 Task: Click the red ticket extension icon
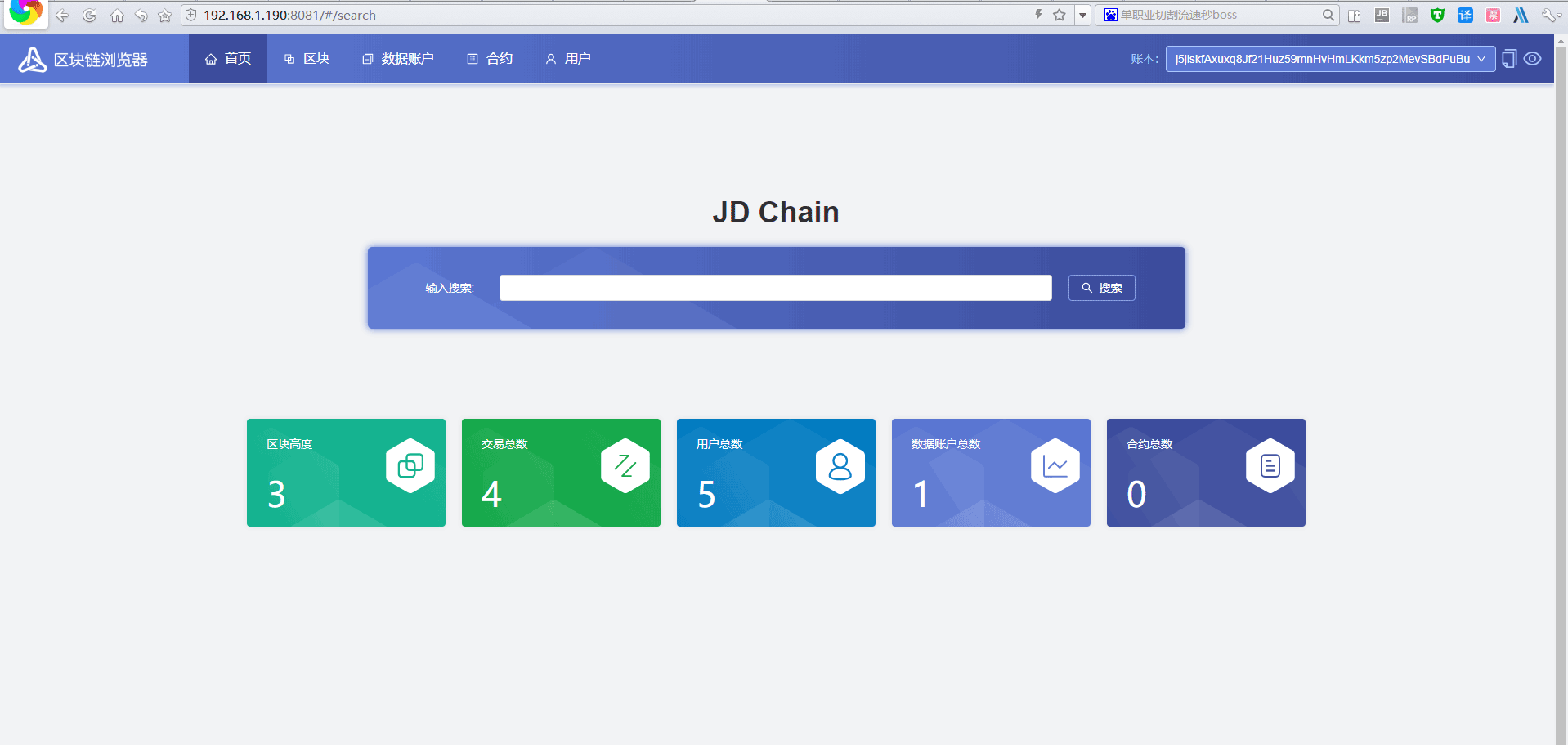pos(1493,15)
